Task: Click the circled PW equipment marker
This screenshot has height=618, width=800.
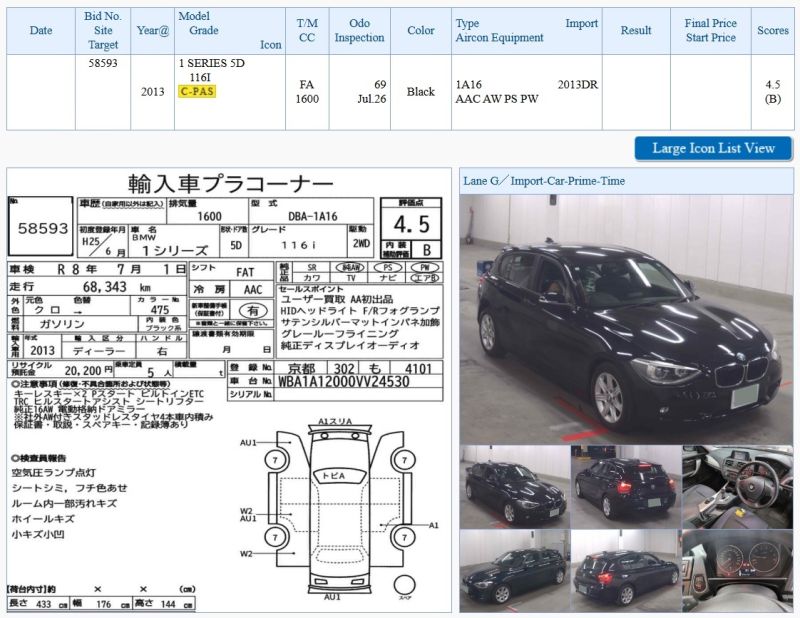Action: tap(425, 267)
